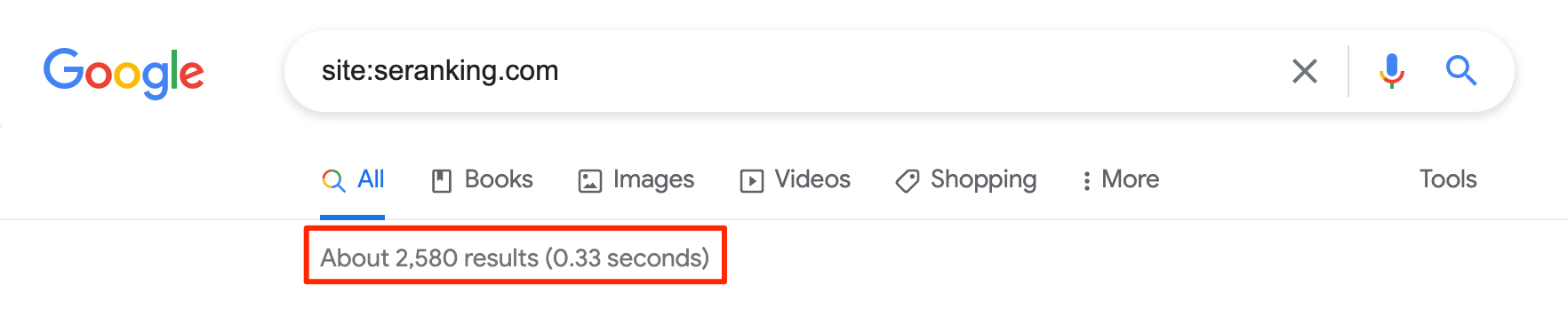Start voice search with the microphone icon
The height and width of the screenshot is (325, 1568).
pos(1392,71)
